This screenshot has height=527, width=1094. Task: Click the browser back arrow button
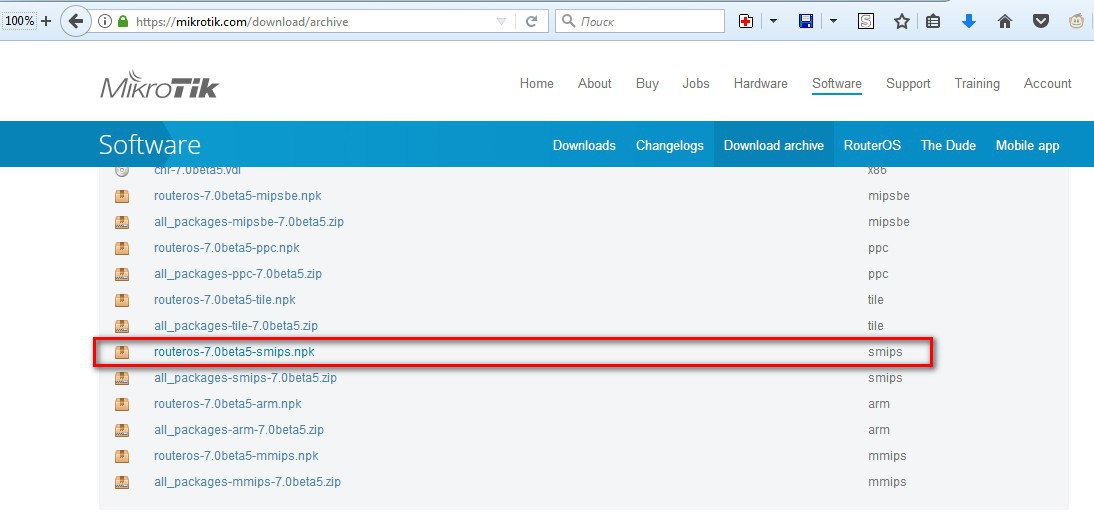(75, 21)
